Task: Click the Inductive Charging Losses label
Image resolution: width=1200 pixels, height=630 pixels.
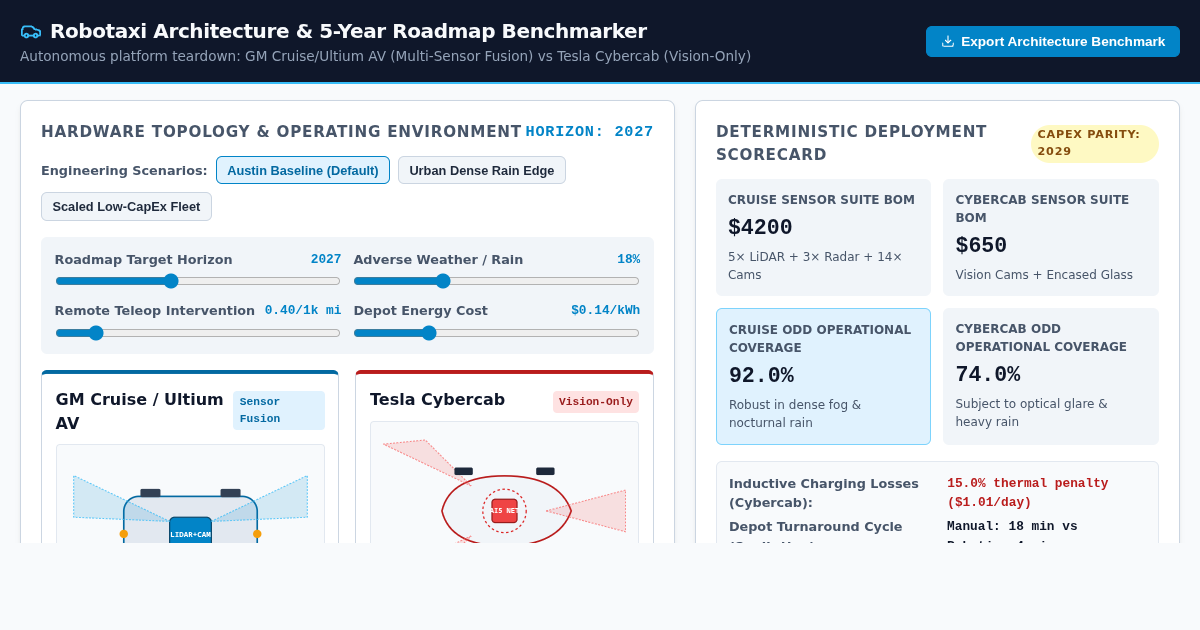Action: [x=824, y=493]
